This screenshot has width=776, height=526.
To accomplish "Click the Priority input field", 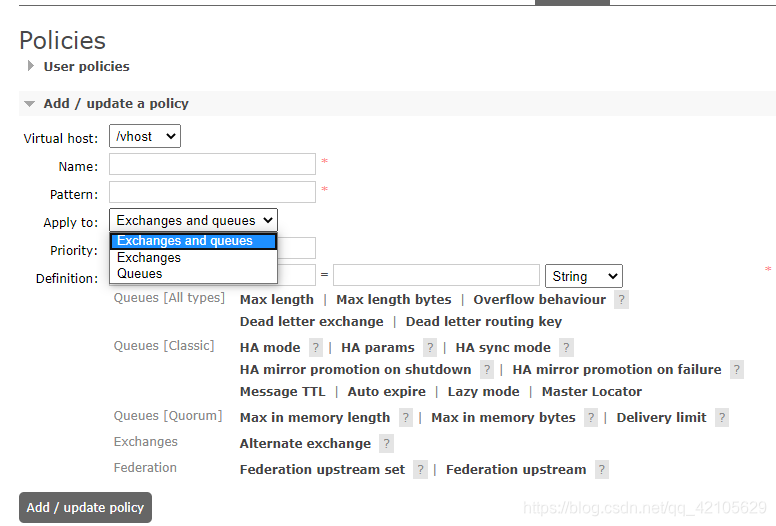I will (296, 248).
